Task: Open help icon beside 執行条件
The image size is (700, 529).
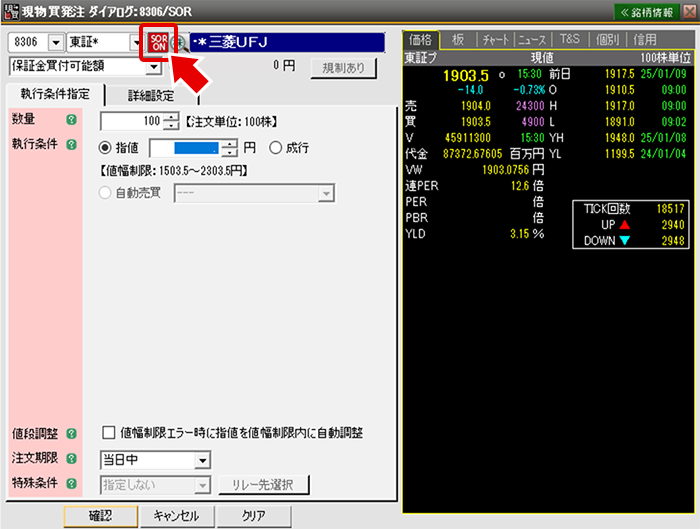Action: pyautogui.click(x=71, y=145)
